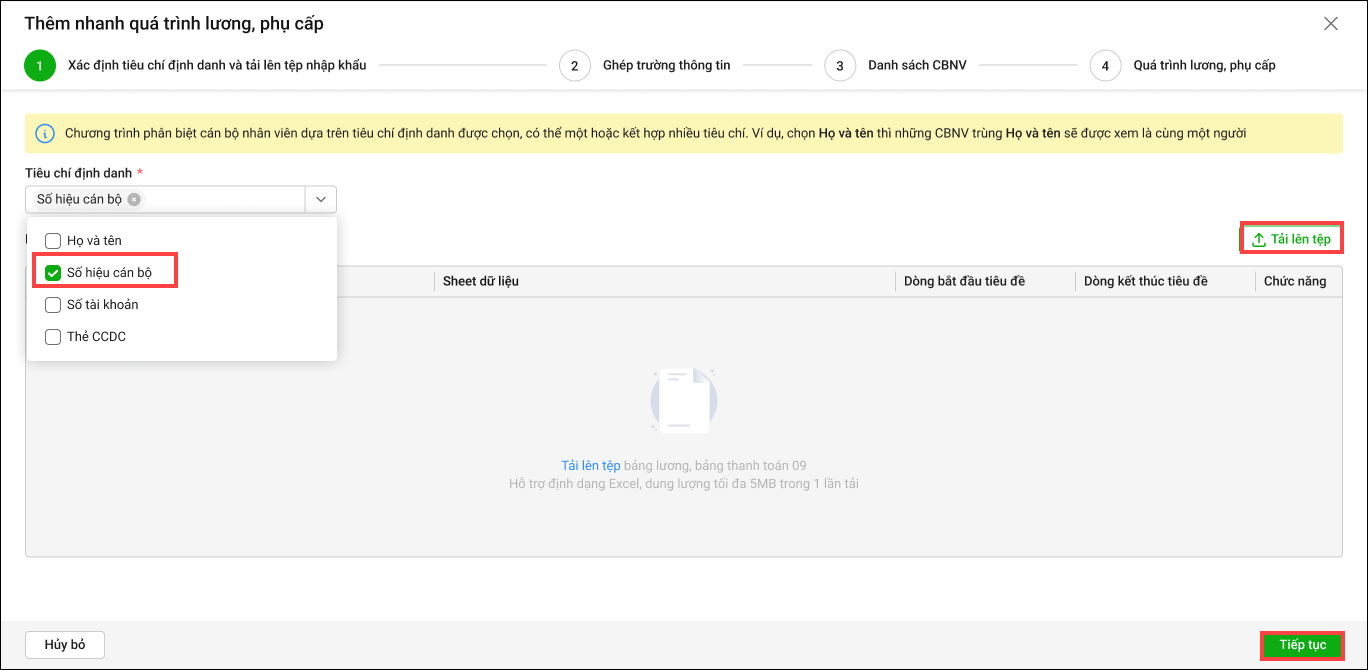Click the blue 'Tải lên tệp' link
This screenshot has height=670, width=1368.
tap(590, 466)
